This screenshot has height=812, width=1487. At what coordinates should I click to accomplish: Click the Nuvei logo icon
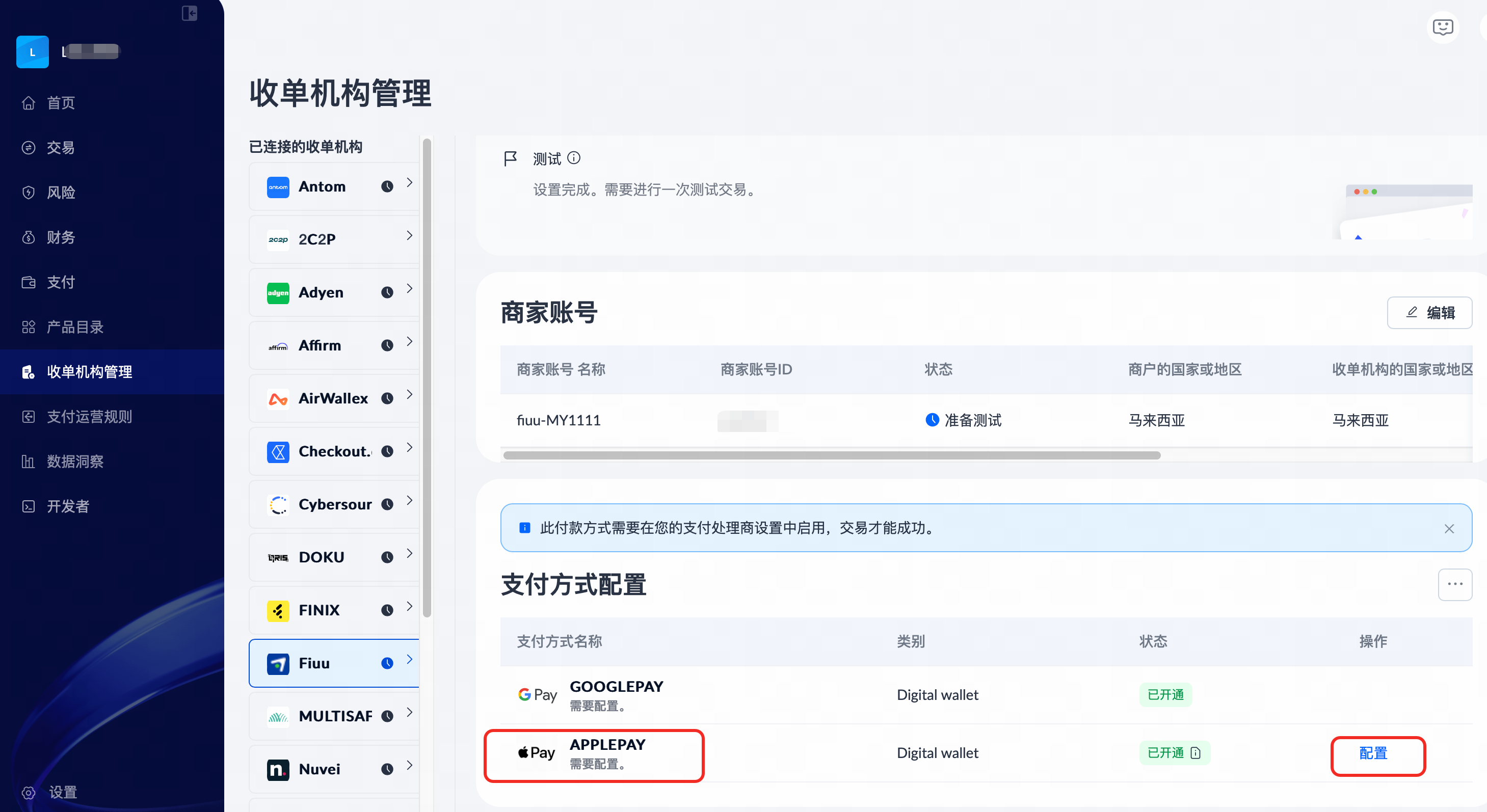click(x=278, y=769)
